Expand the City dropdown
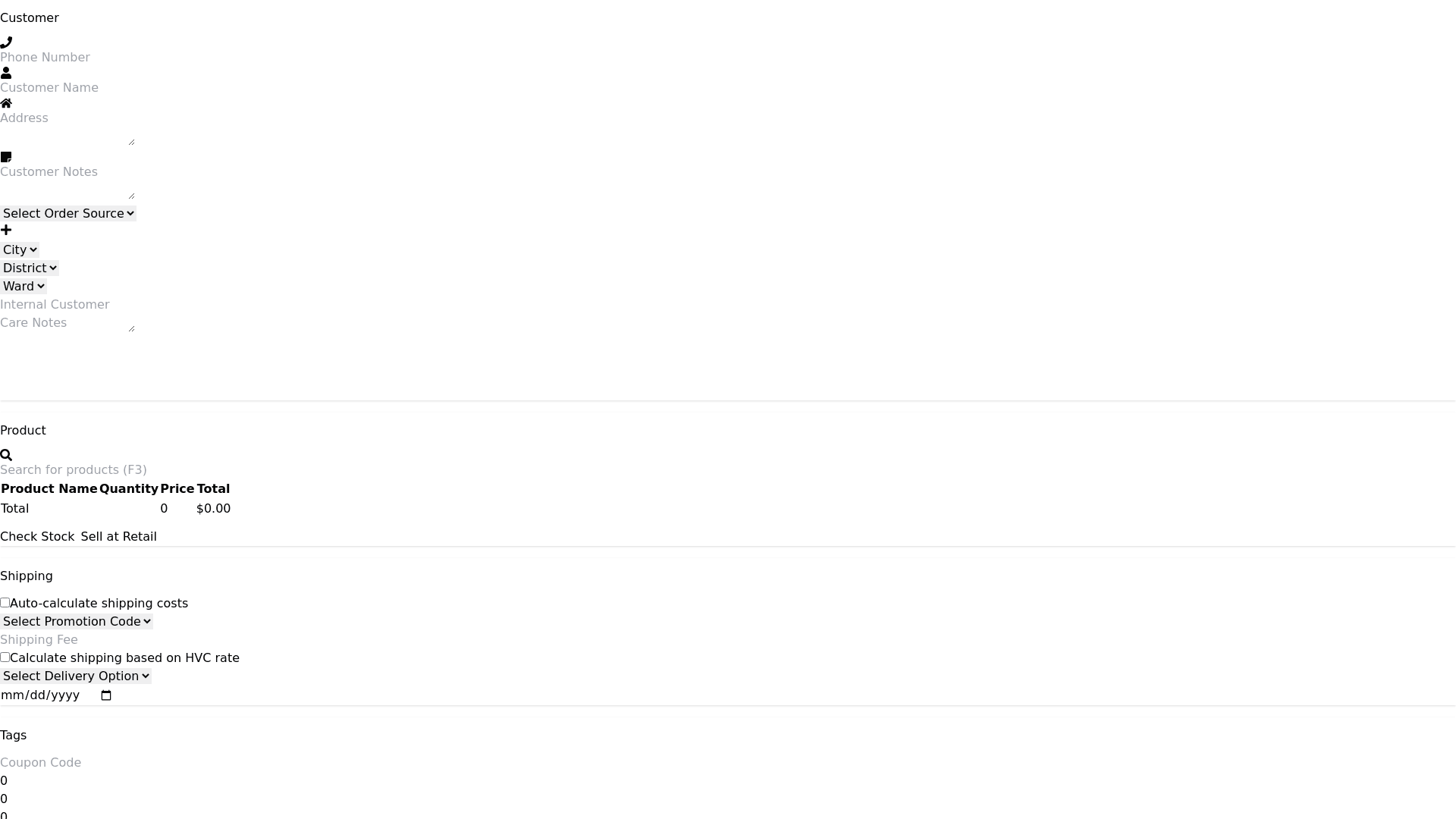 point(20,250)
